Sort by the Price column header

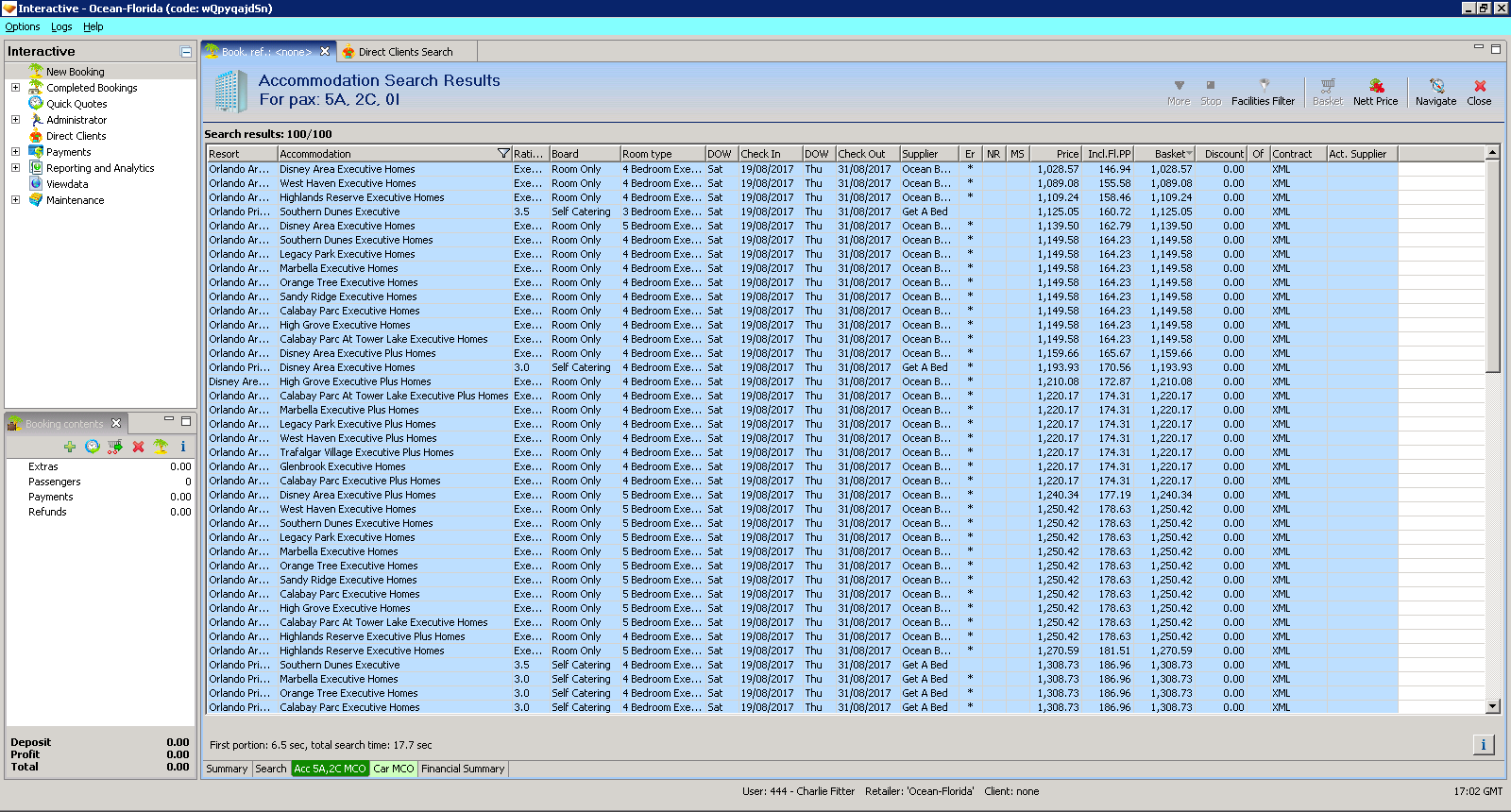tap(1055, 154)
